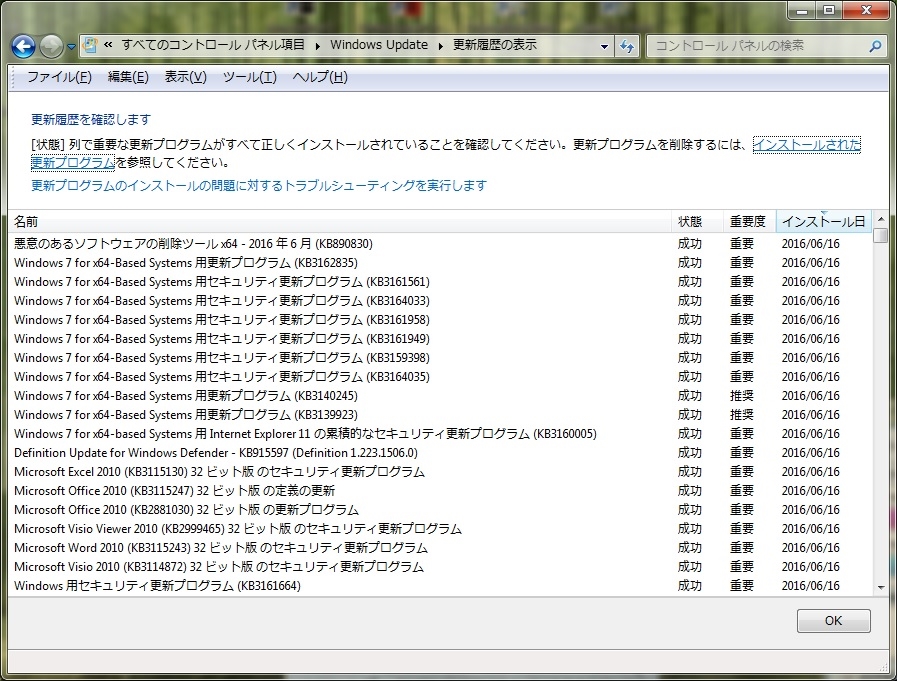Viewport: 897px width, 681px height.
Task: Click the Back navigation arrow
Action: coord(23,46)
